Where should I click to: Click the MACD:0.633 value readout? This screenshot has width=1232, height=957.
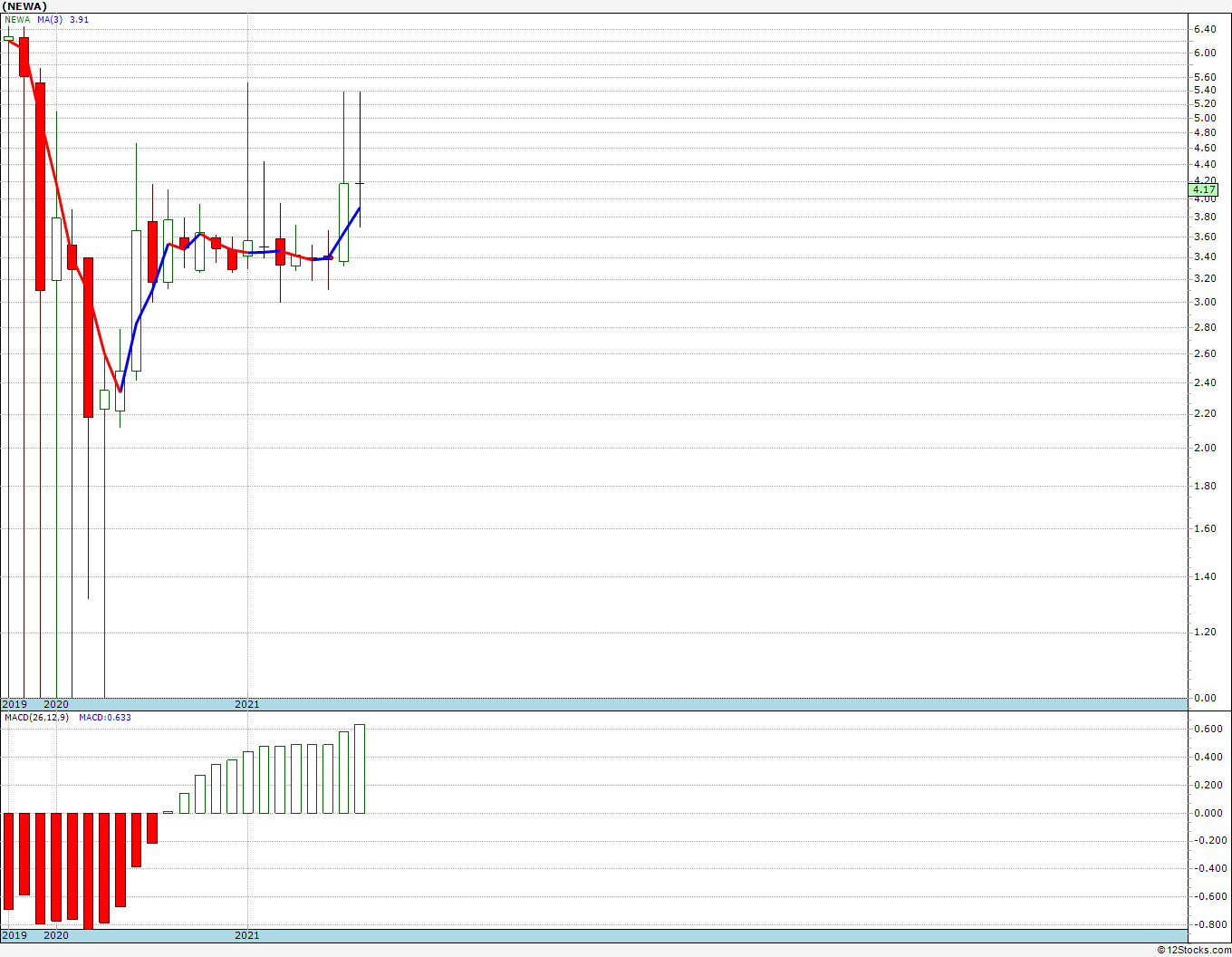[105, 718]
